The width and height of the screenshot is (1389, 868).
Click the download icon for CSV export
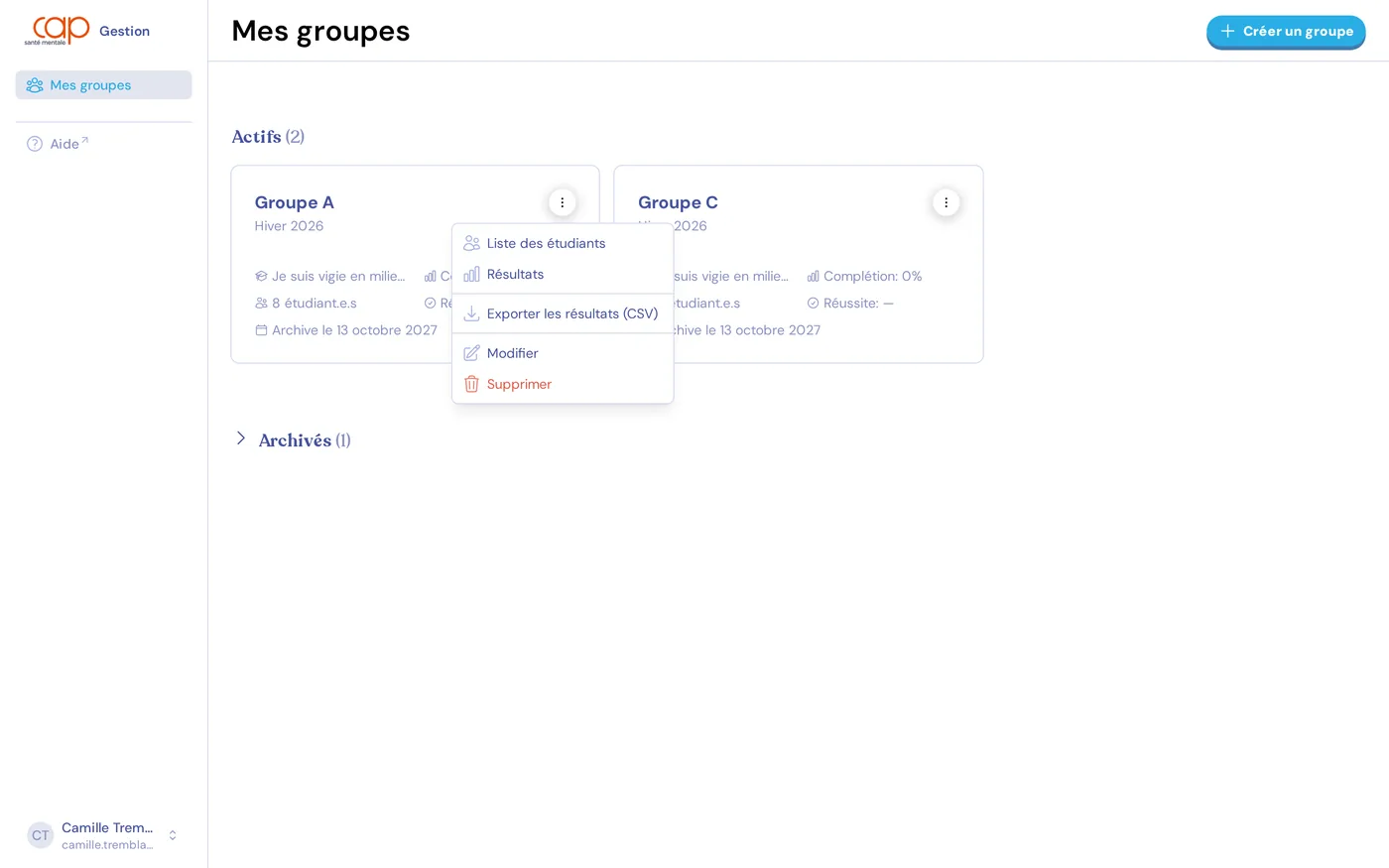click(x=471, y=313)
